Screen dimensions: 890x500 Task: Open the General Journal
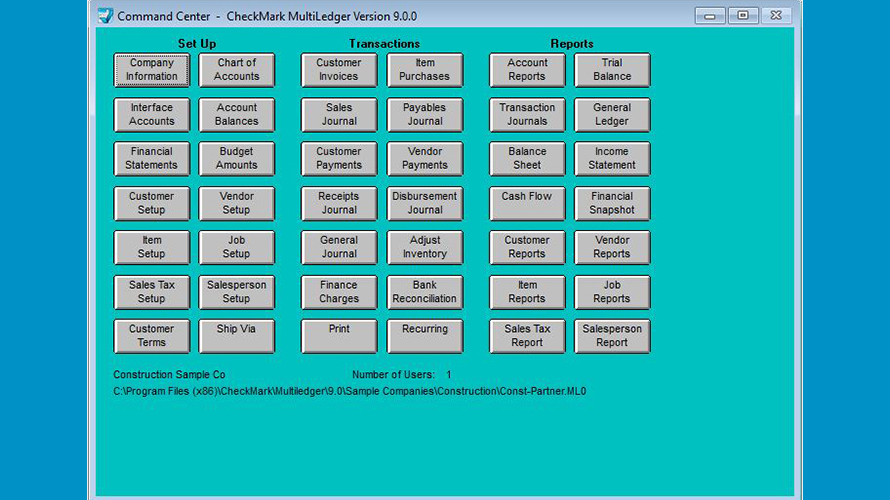coord(339,247)
